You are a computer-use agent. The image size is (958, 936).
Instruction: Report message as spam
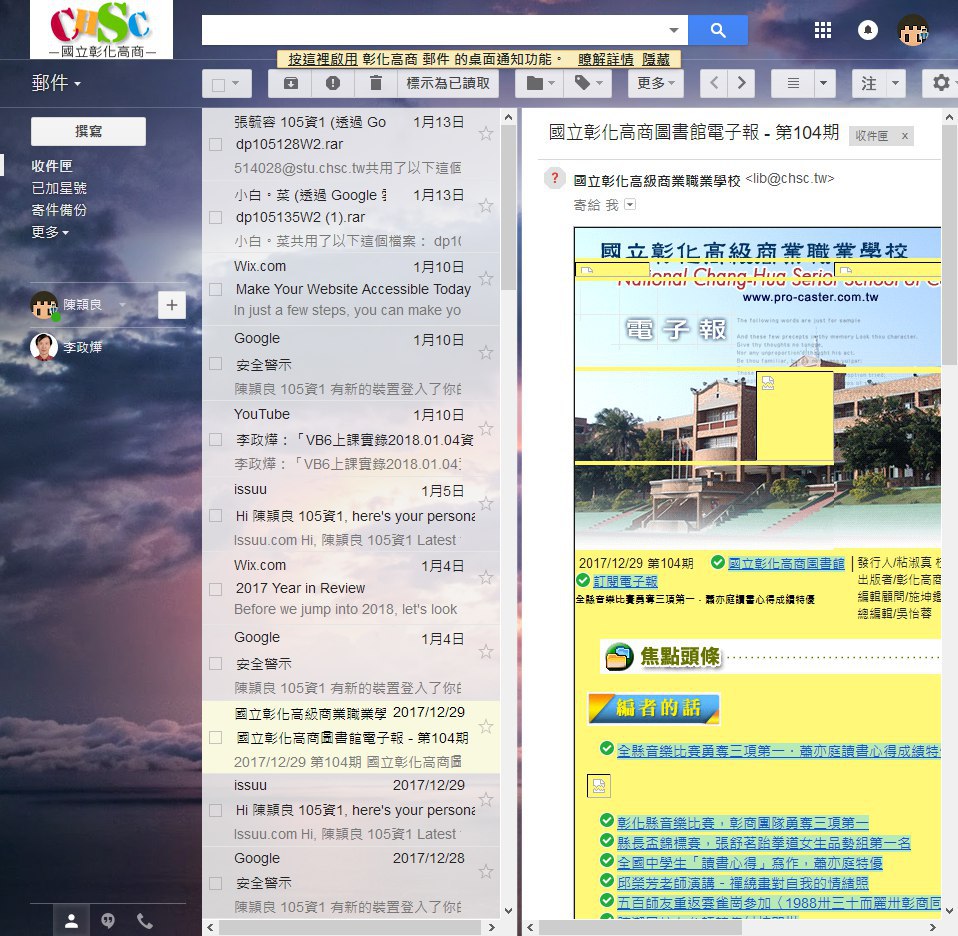coord(333,83)
